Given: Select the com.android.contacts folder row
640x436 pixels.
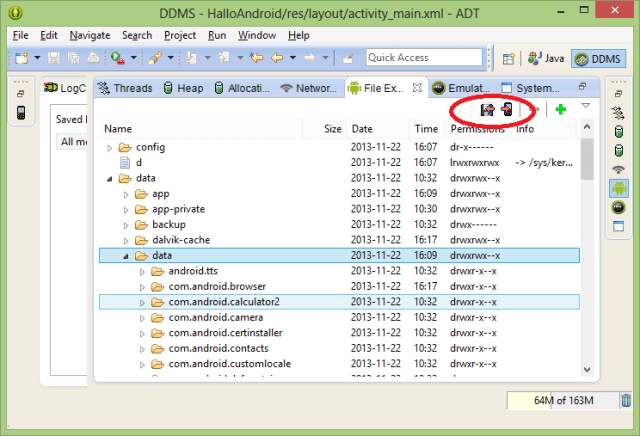Looking at the screenshot, I should coord(339,349).
